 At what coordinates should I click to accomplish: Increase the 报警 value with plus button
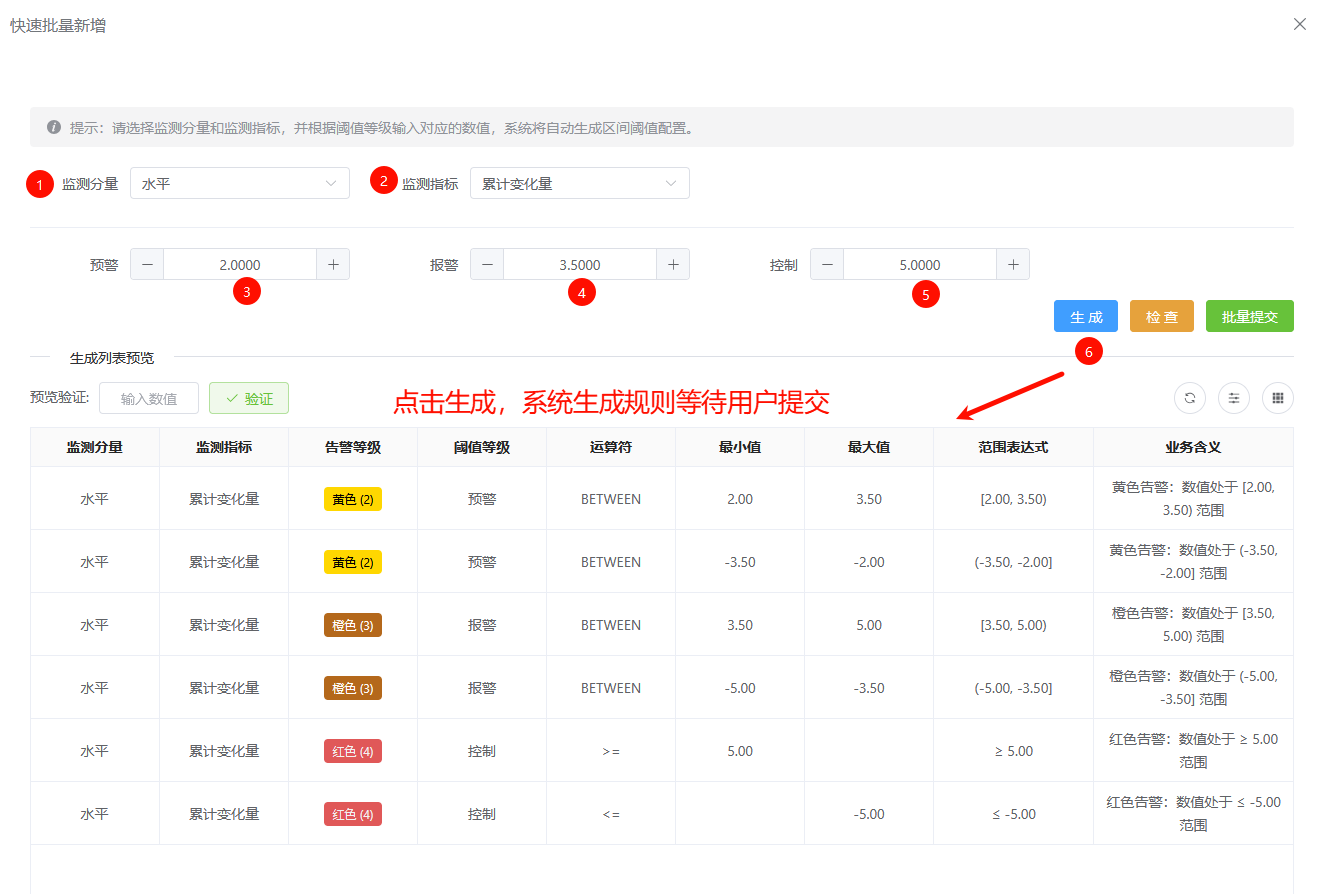tap(673, 265)
